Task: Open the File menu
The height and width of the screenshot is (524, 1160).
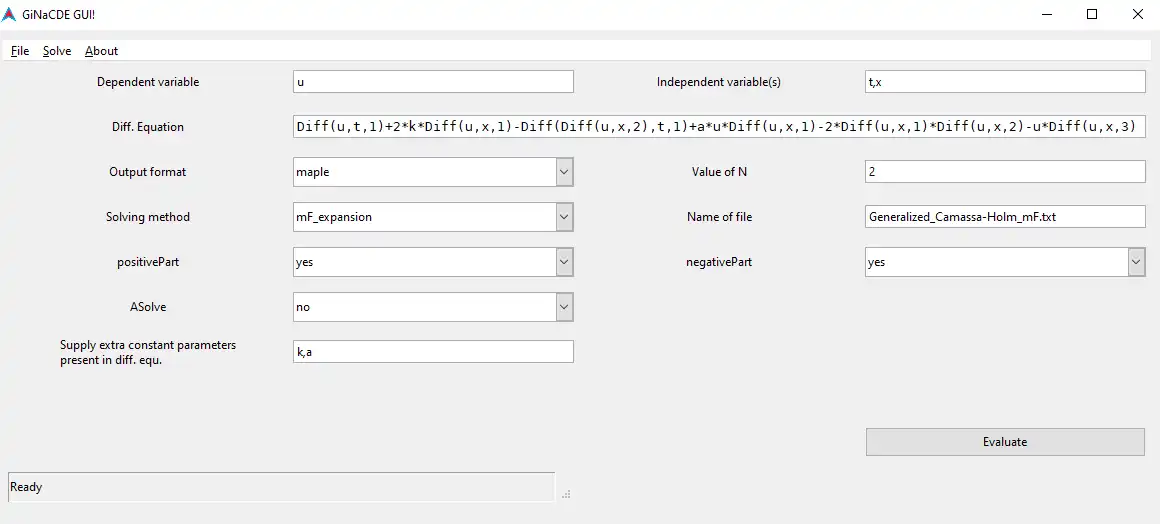Action: point(20,51)
